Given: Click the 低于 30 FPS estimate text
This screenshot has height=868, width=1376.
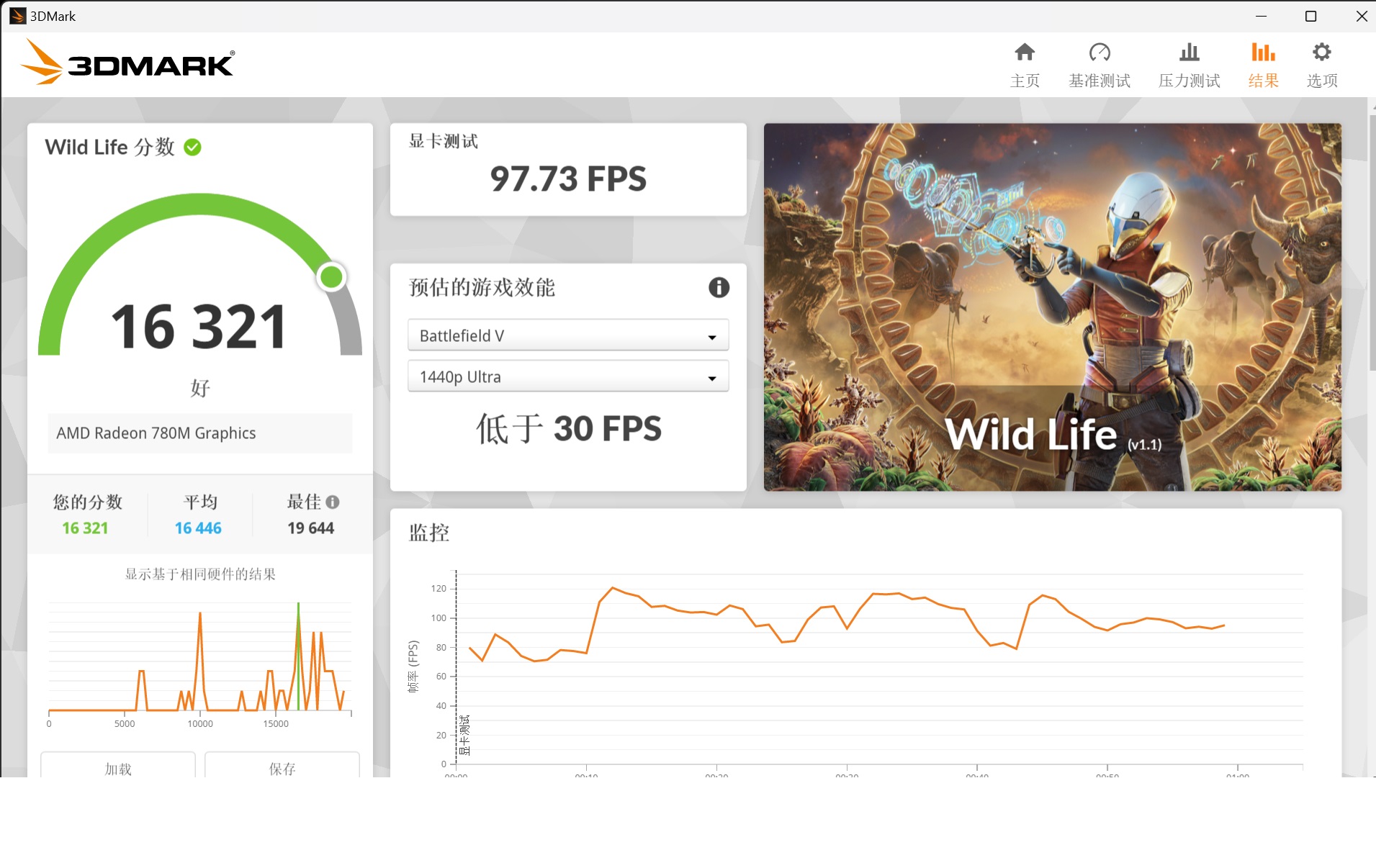Looking at the screenshot, I should (x=568, y=428).
